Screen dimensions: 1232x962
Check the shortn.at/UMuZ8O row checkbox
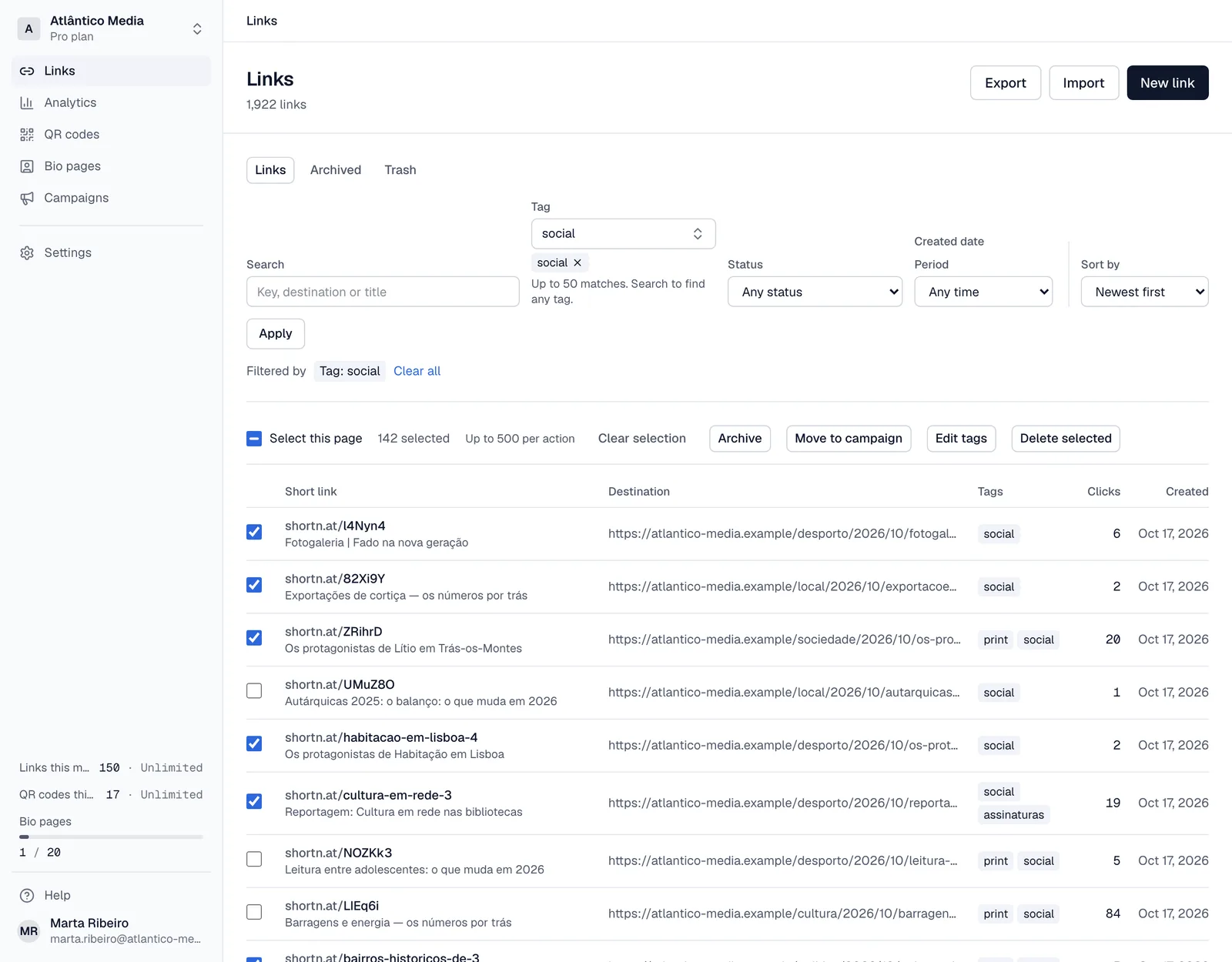click(254, 690)
